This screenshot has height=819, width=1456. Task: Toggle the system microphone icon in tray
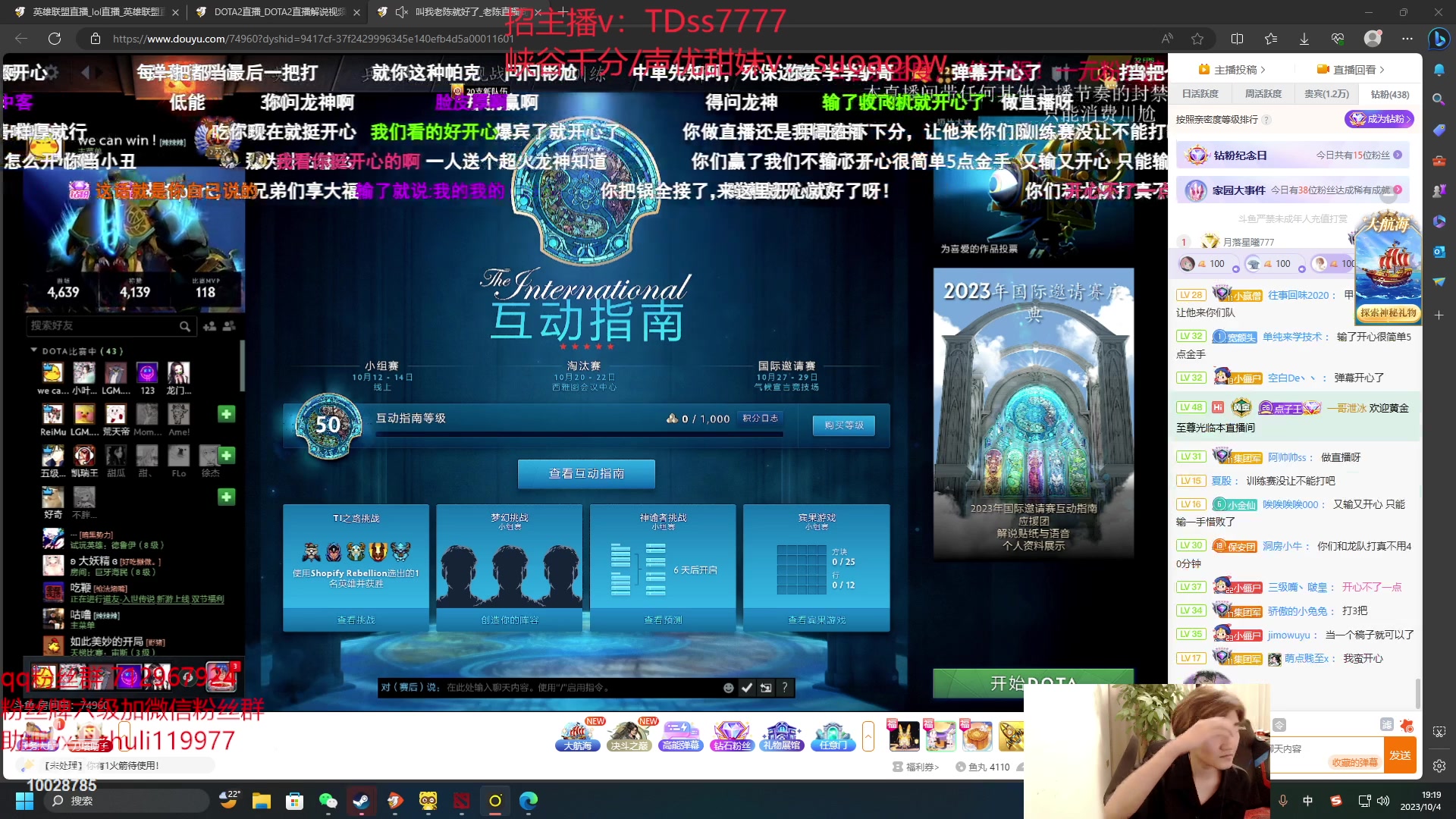(x=1282, y=801)
